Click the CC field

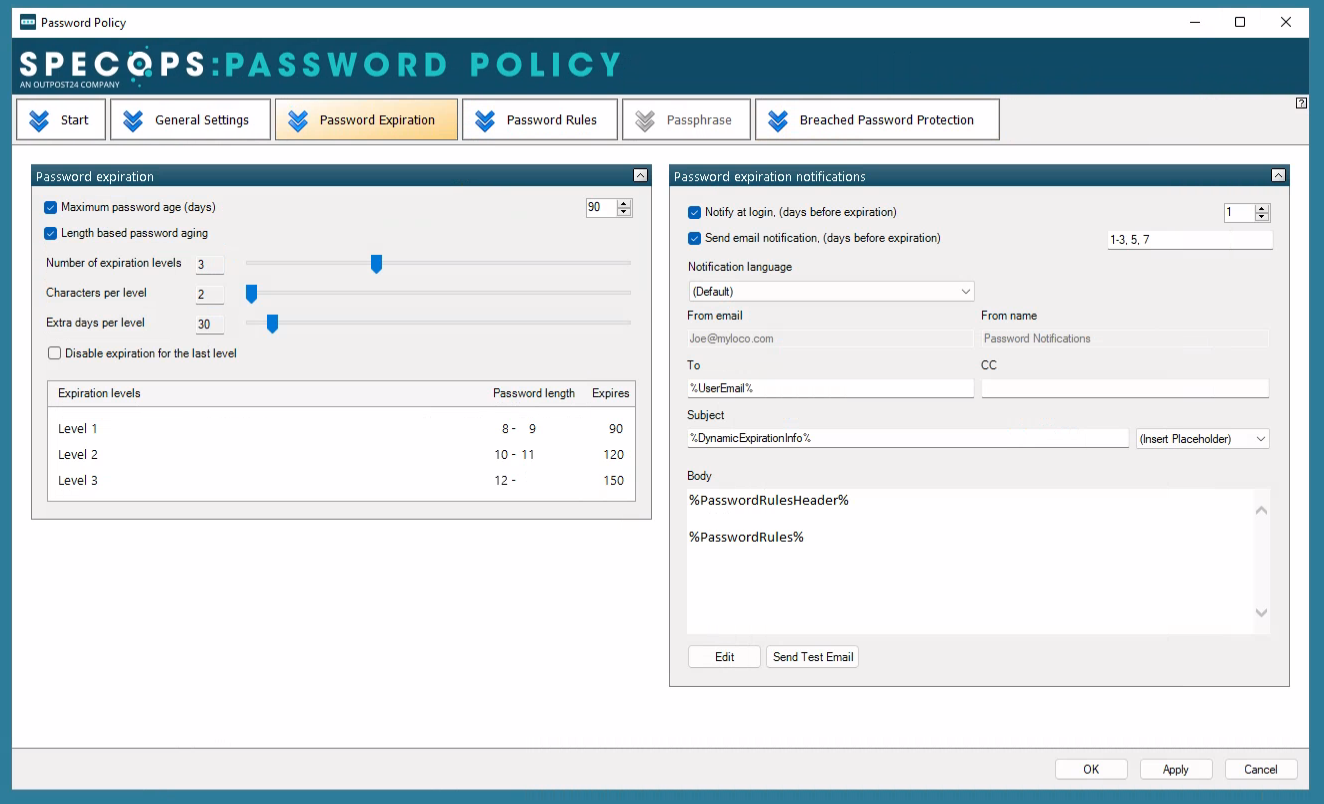tap(1125, 388)
